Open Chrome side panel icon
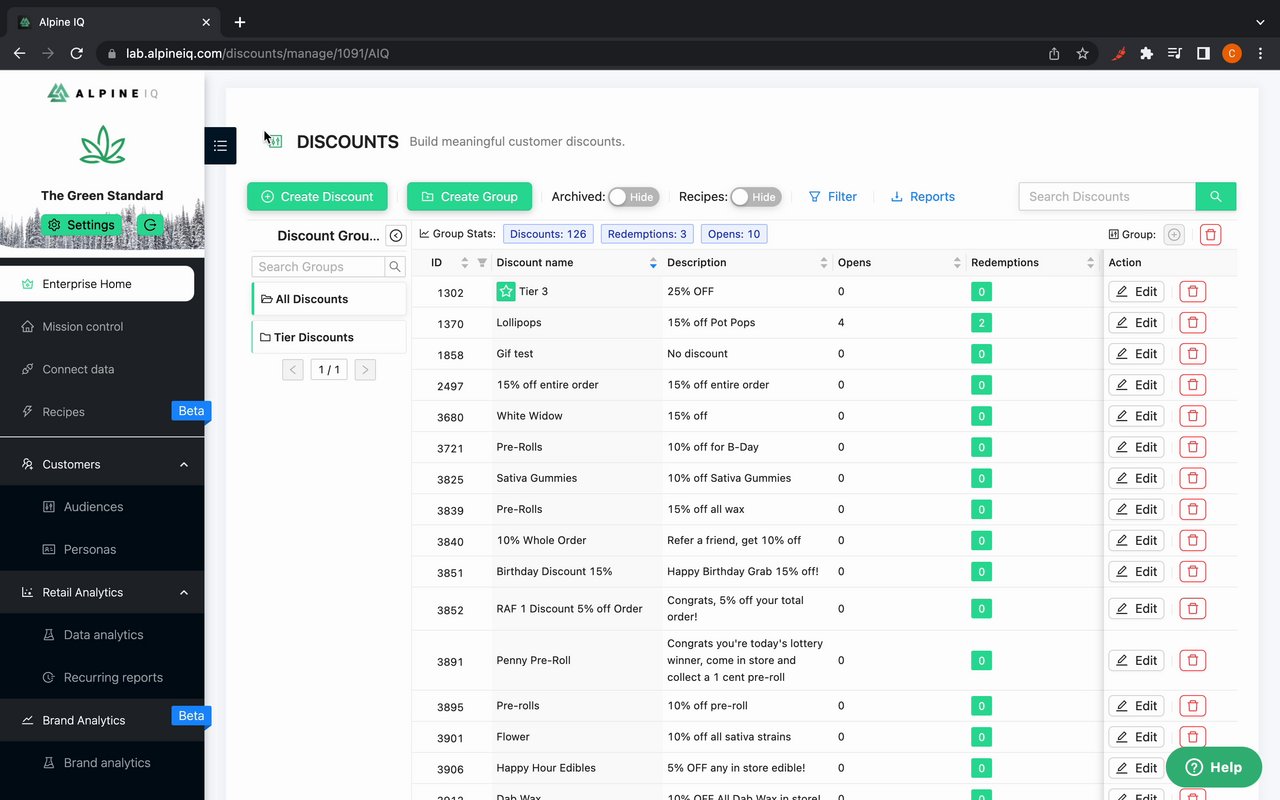The width and height of the screenshot is (1280, 800). tap(1203, 53)
